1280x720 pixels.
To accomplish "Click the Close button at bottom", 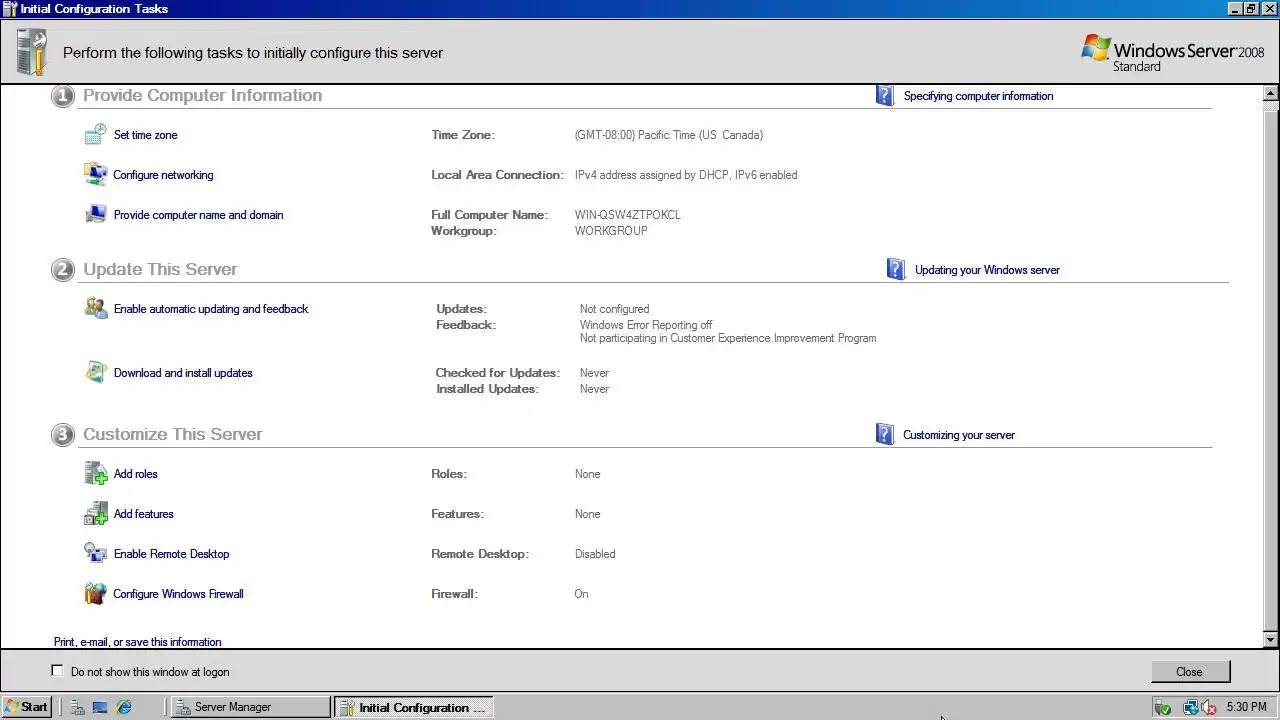I will [x=1189, y=672].
